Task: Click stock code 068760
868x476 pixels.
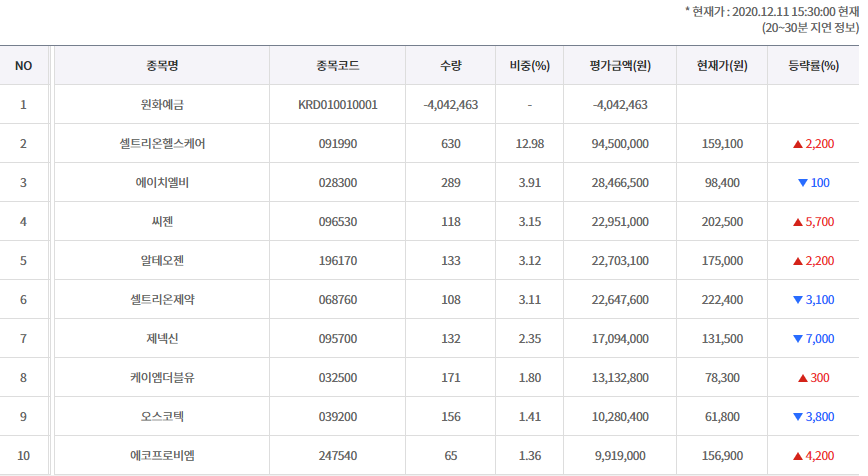Action: (338, 300)
